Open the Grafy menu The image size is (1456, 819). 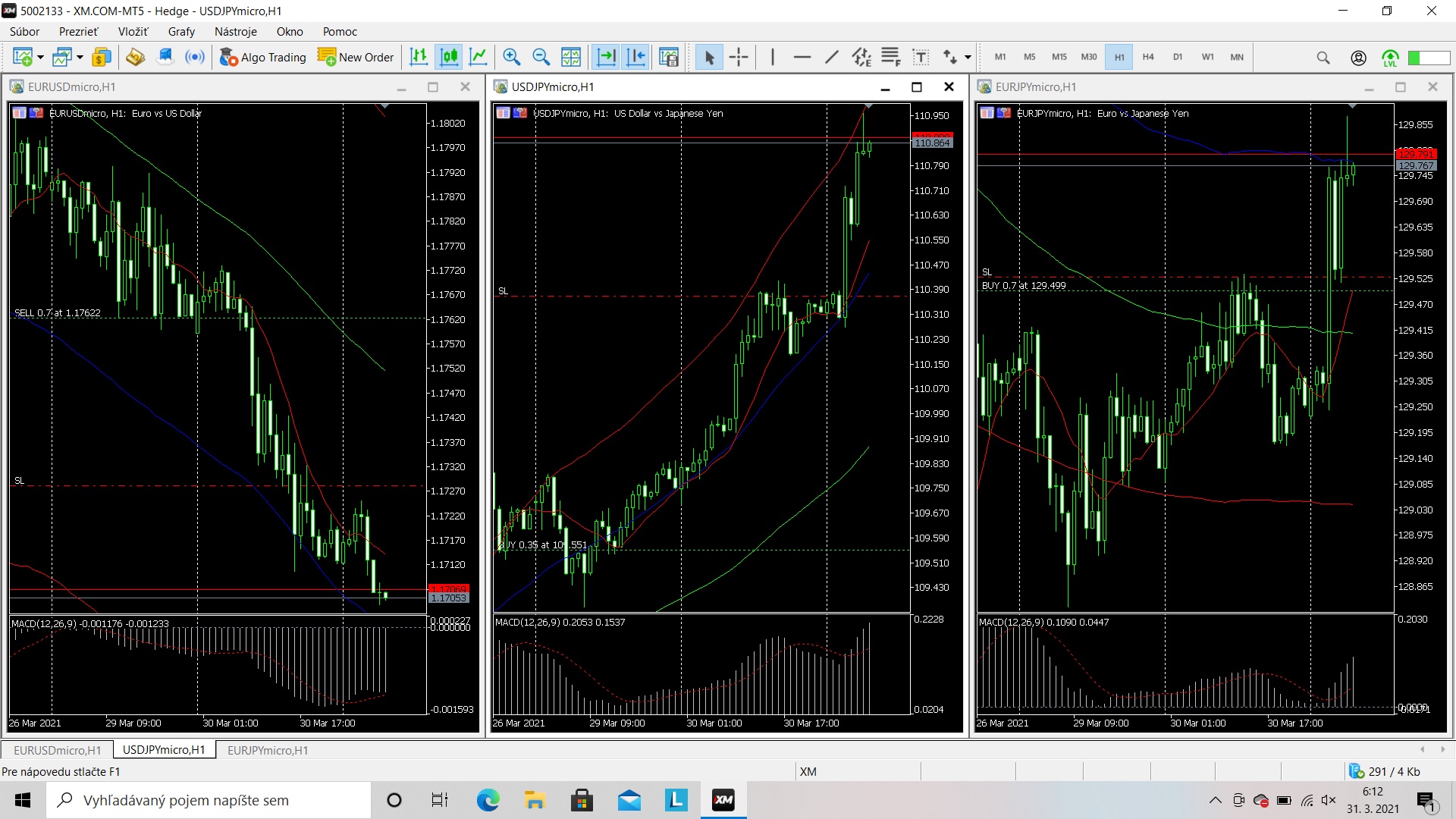(182, 32)
